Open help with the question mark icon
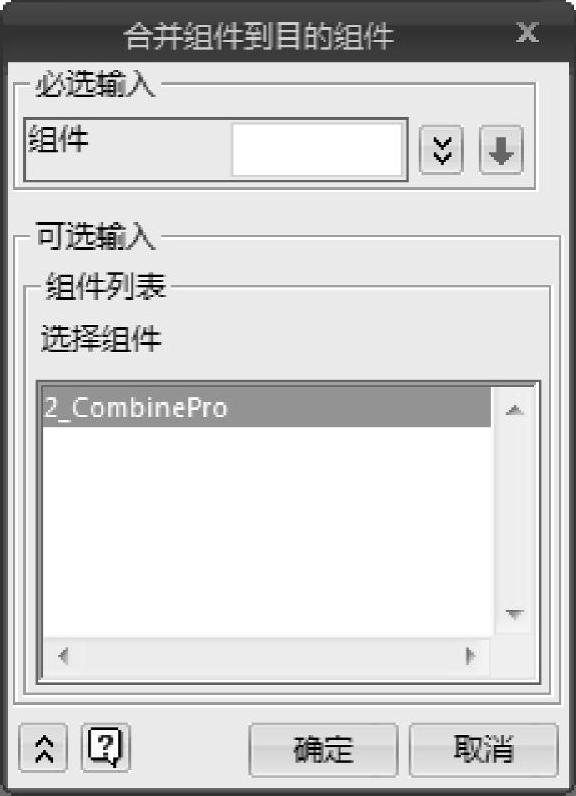This screenshot has height=796, width=576. pos(106,748)
